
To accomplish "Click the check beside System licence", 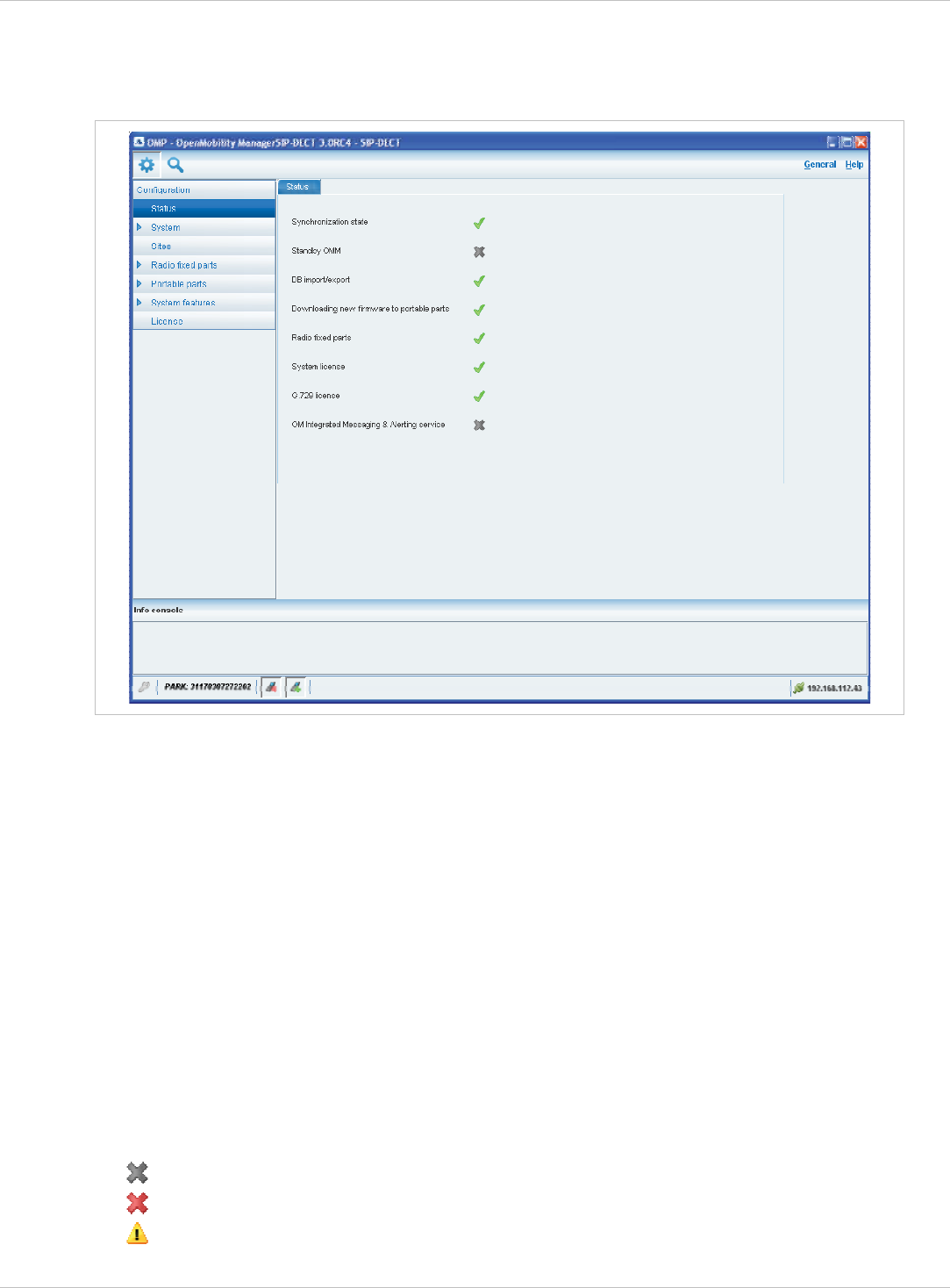I will tap(479, 368).
